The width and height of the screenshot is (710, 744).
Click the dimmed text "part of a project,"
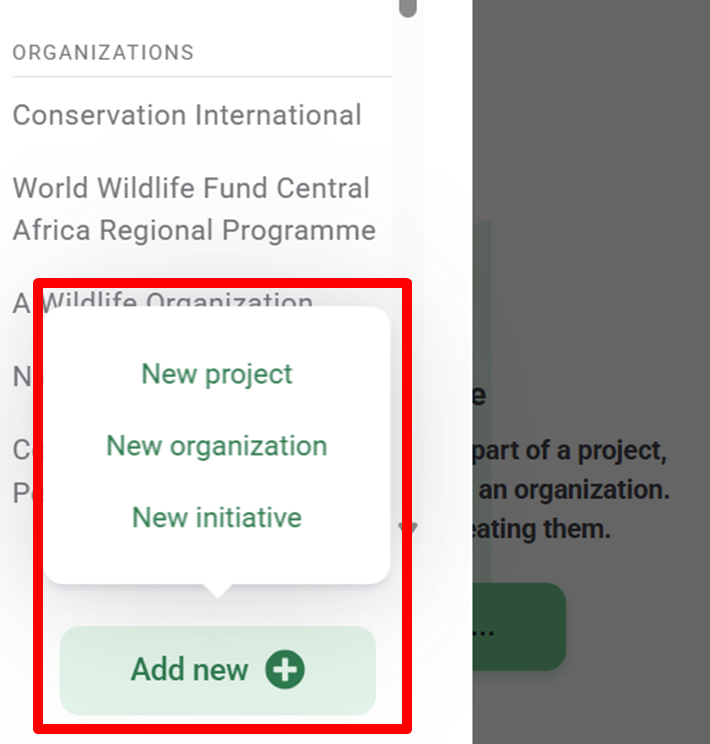[567, 450]
